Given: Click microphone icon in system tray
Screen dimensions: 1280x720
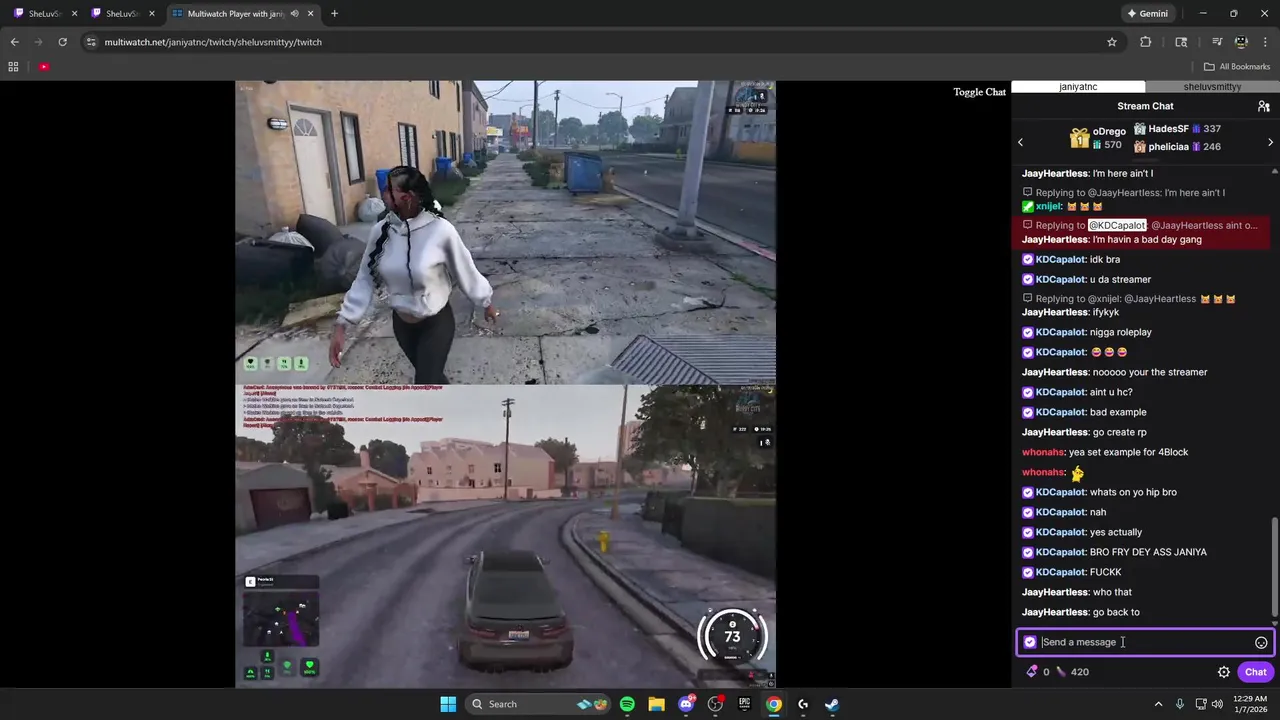Looking at the screenshot, I should pyautogui.click(x=1180, y=704).
